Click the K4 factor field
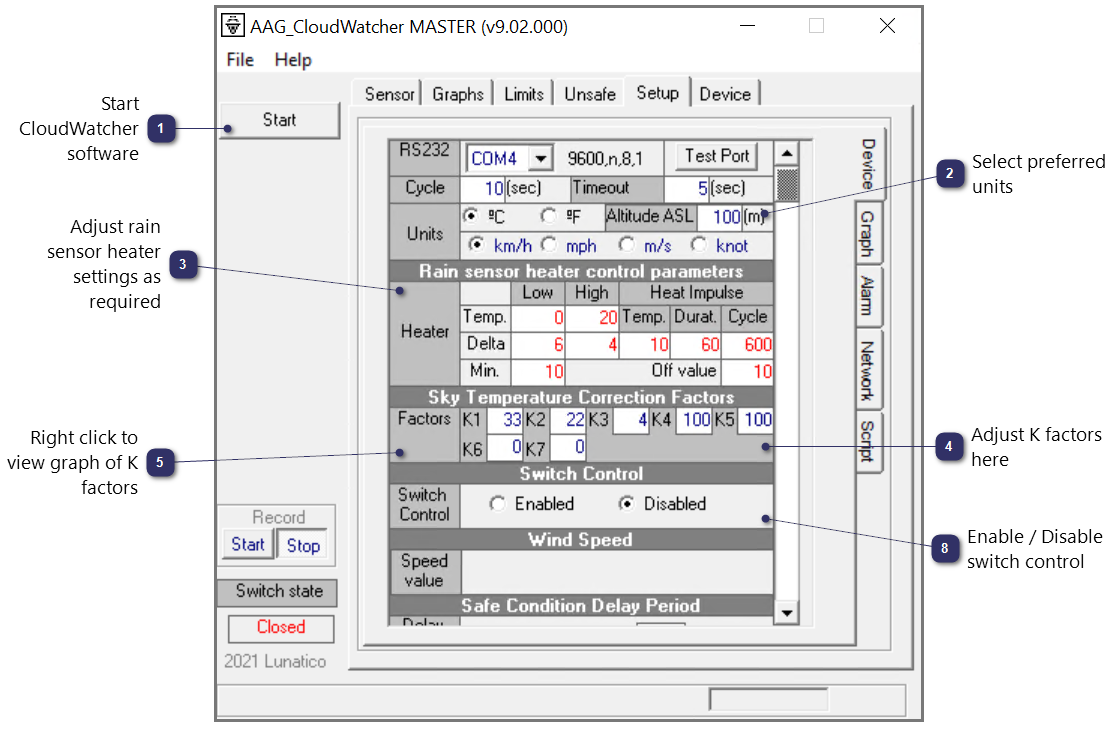 pyautogui.click(x=693, y=420)
